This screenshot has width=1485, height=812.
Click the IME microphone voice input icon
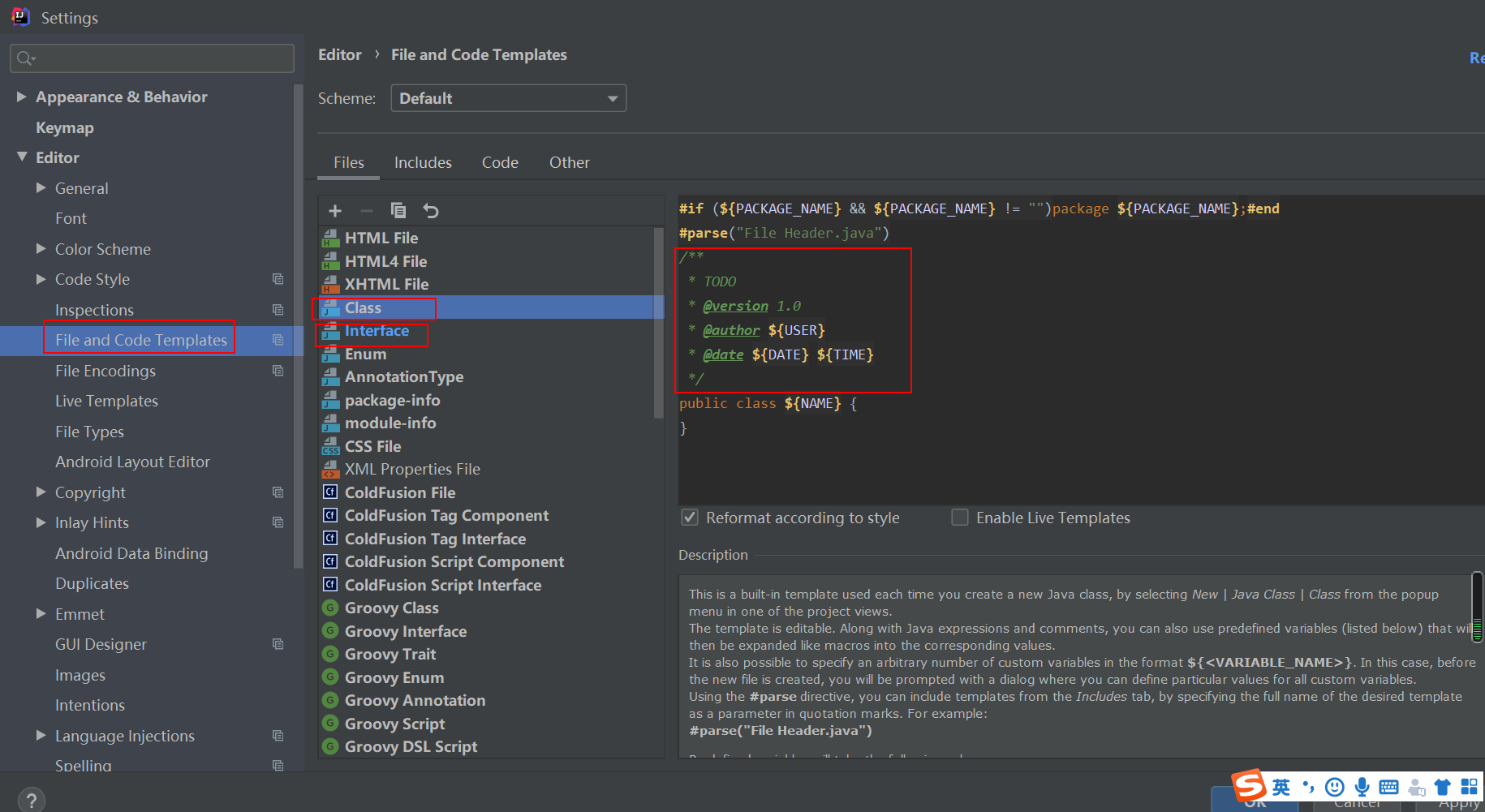point(1362,787)
